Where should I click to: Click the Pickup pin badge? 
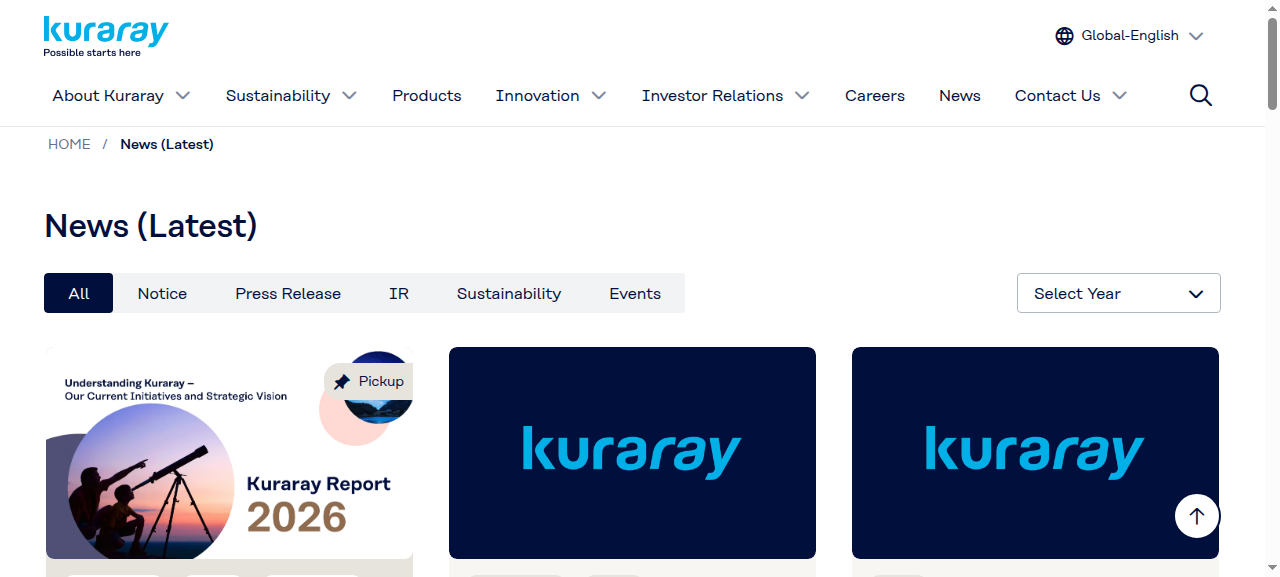click(368, 381)
